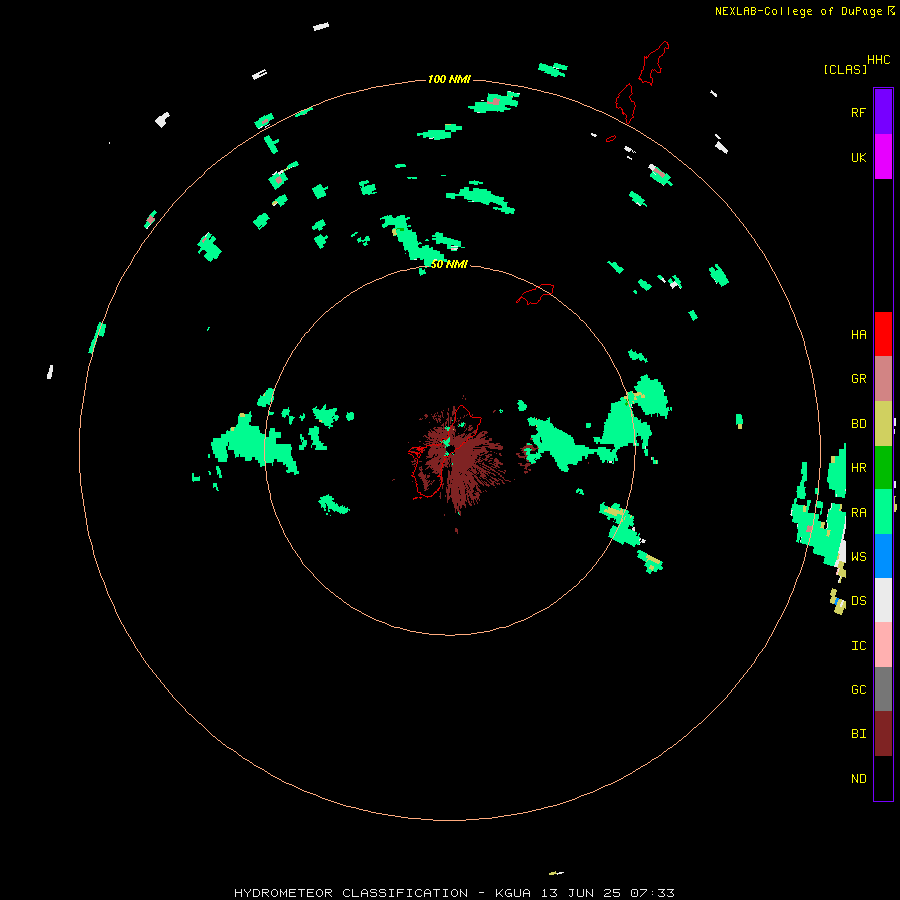Viewport: 900px width, 900px height.
Task: Click the HYDROMETEOR CLASSIFICATION title text
Action: coord(351,893)
